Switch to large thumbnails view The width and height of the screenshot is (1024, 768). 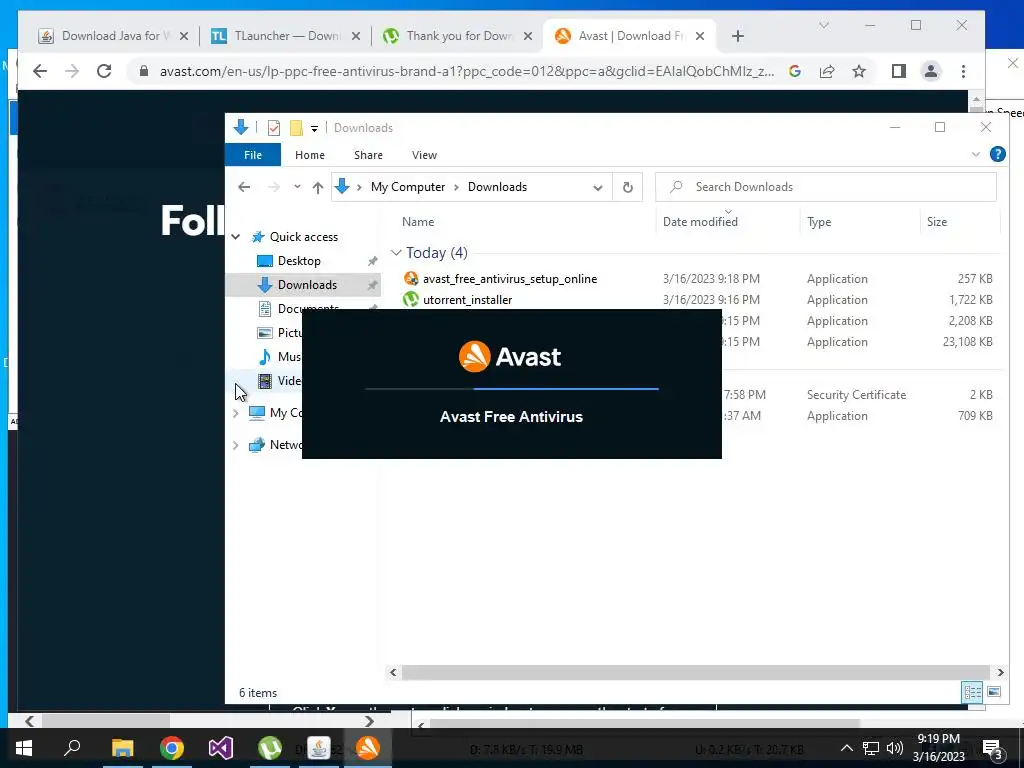pyautogui.click(x=994, y=692)
